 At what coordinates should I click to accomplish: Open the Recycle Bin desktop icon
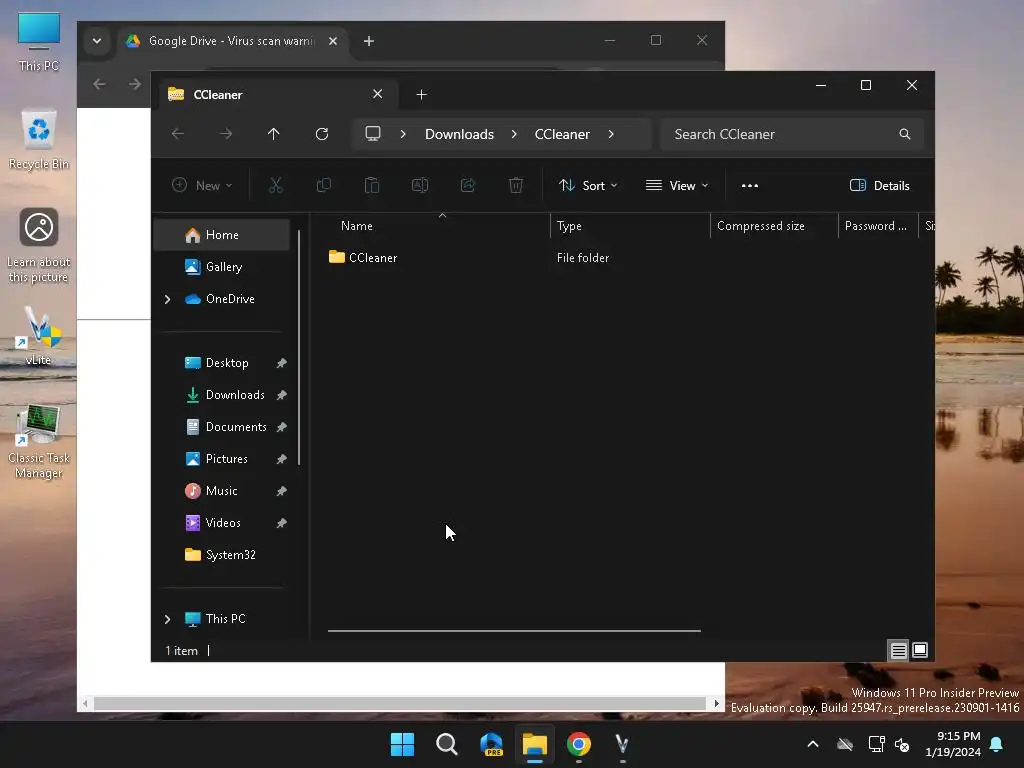(39, 140)
